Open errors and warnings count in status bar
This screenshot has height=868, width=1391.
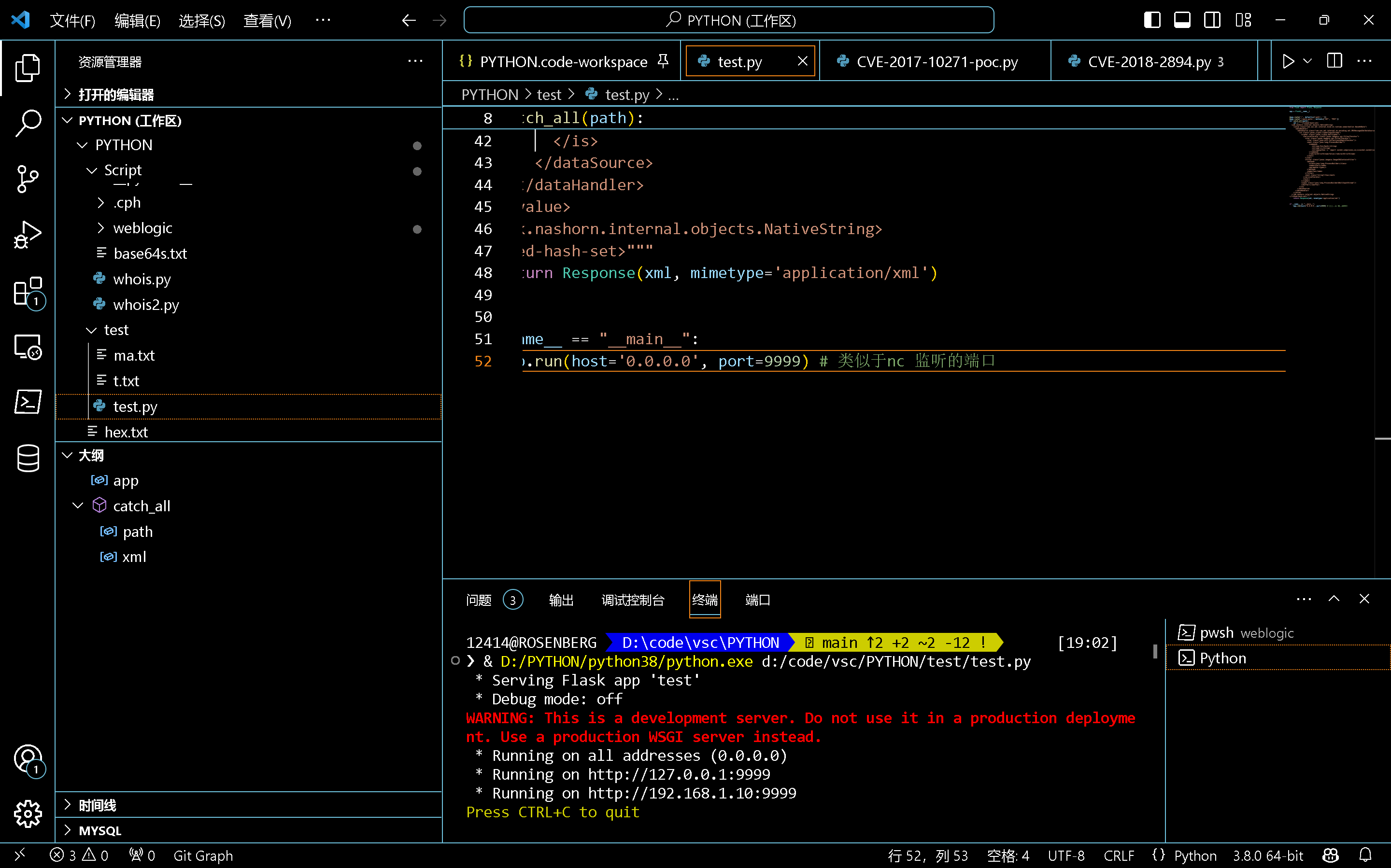(x=79, y=855)
